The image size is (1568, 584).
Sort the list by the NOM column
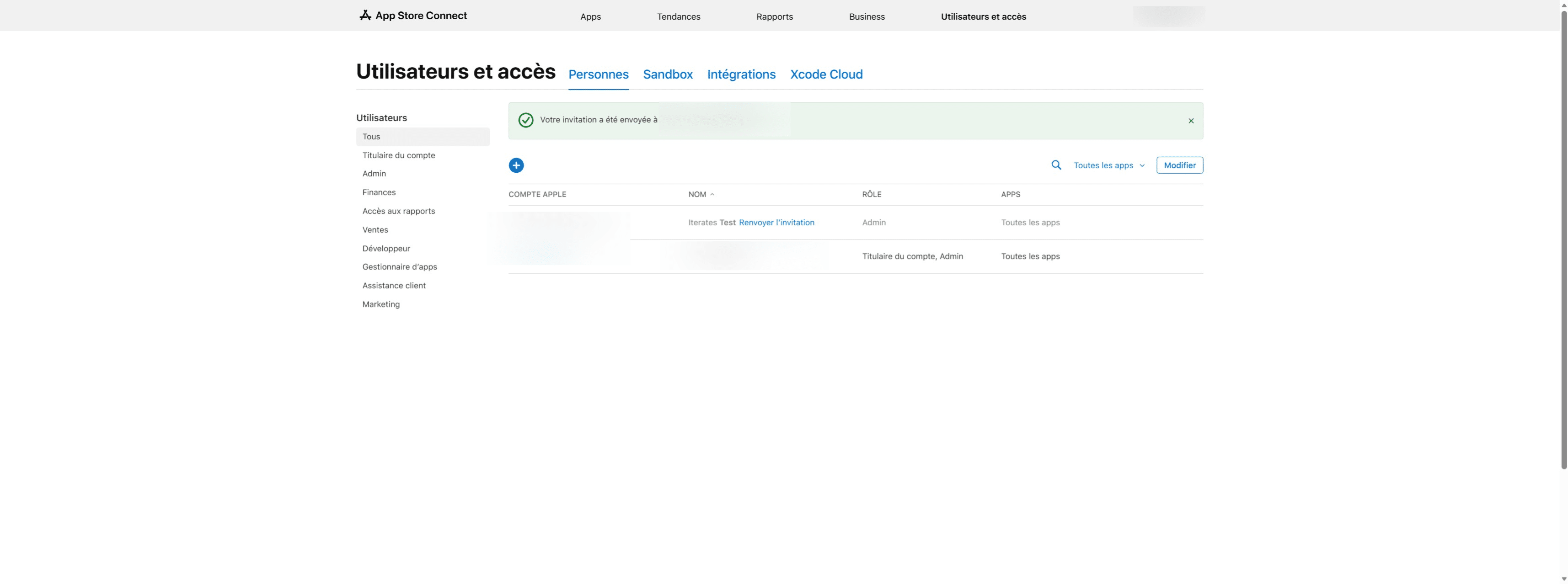tap(701, 195)
